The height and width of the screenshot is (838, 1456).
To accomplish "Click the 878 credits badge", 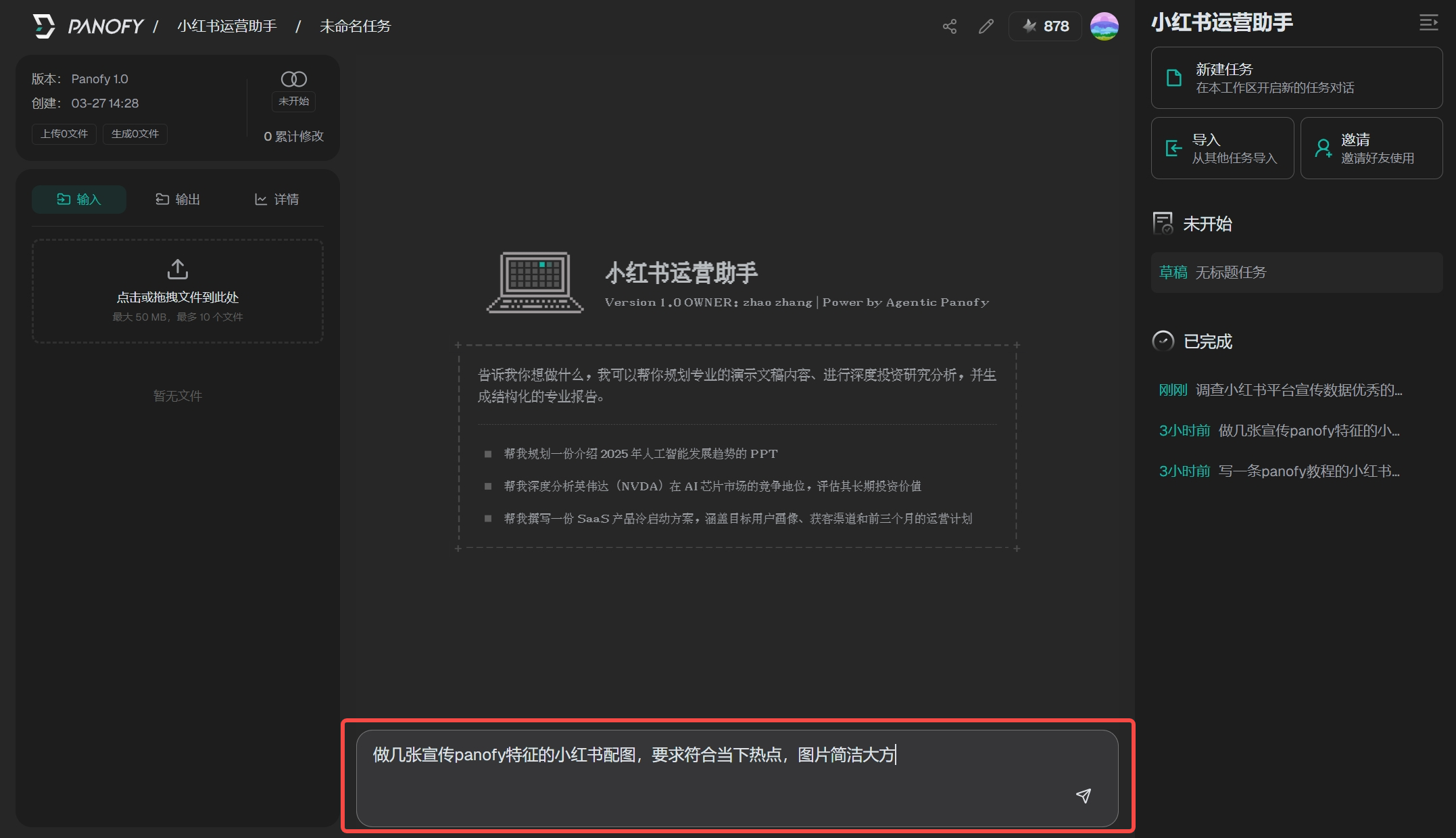I will click(x=1045, y=26).
